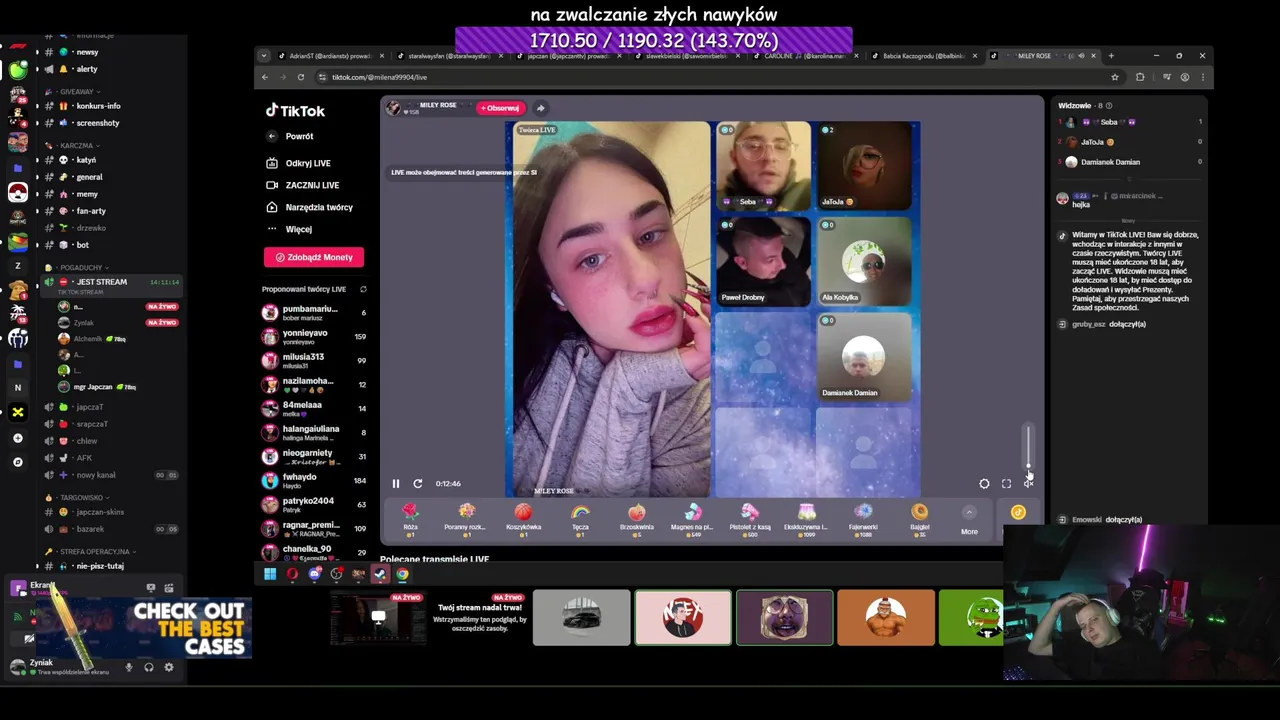Image resolution: width=1280 pixels, height=720 pixels.
Task: Pause the TikTok live stream
Action: pyautogui.click(x=396, y=483)
